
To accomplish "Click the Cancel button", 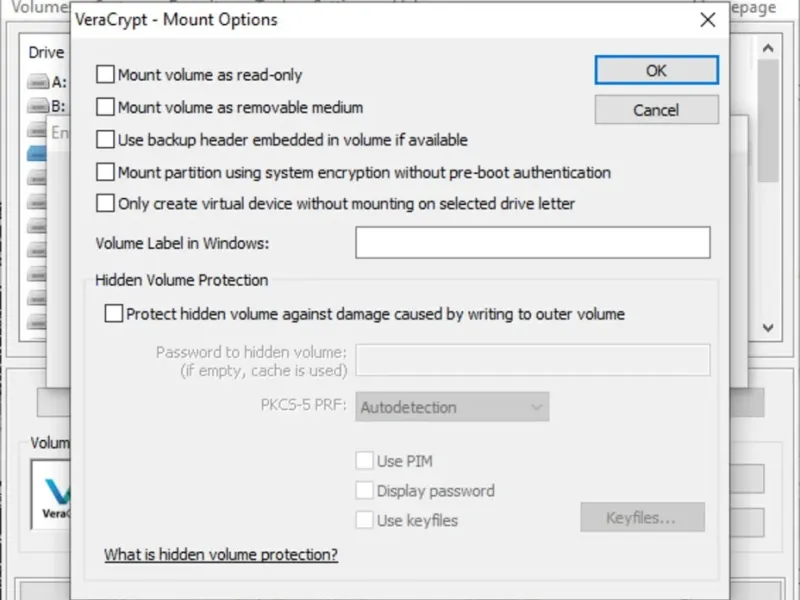I will click(x=656, y=110).
